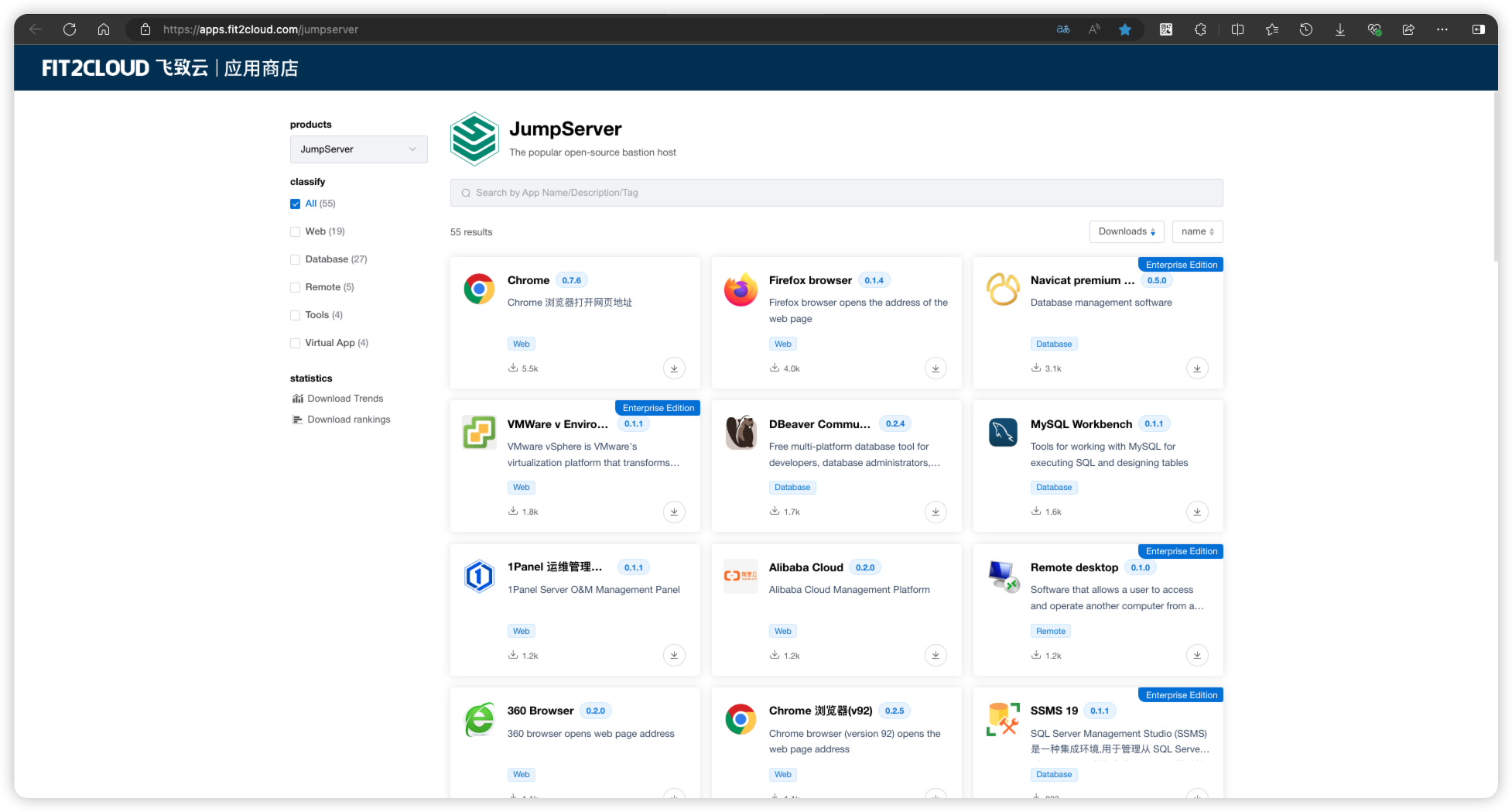Click Enterprise Edition badge on VMWare card
The height and width of the screenshot is (812, 1512).
click(659, 408)
